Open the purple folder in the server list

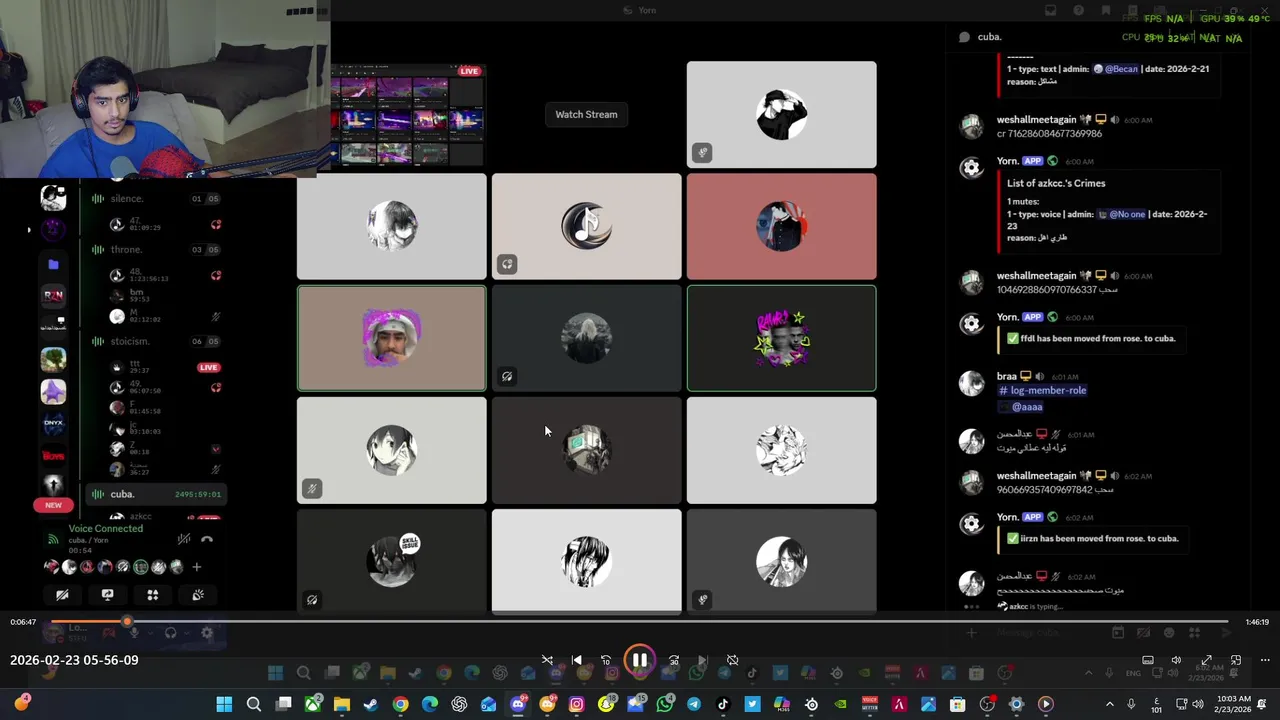click(53, 264)
